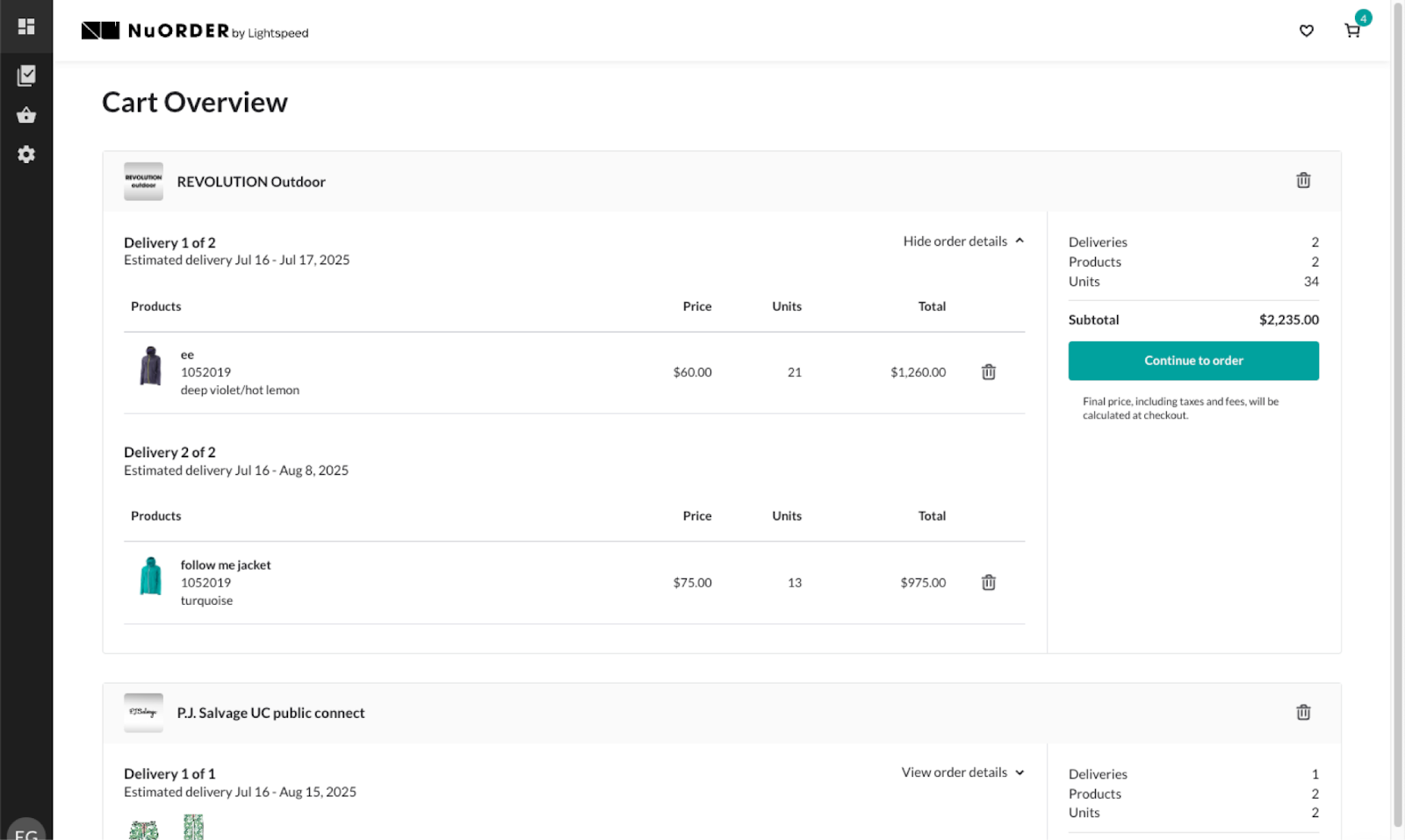Click the REVOLUTION Outdoor brand name
The height and width of the screenshot is (840, 1405).
[x=250, y=182]
